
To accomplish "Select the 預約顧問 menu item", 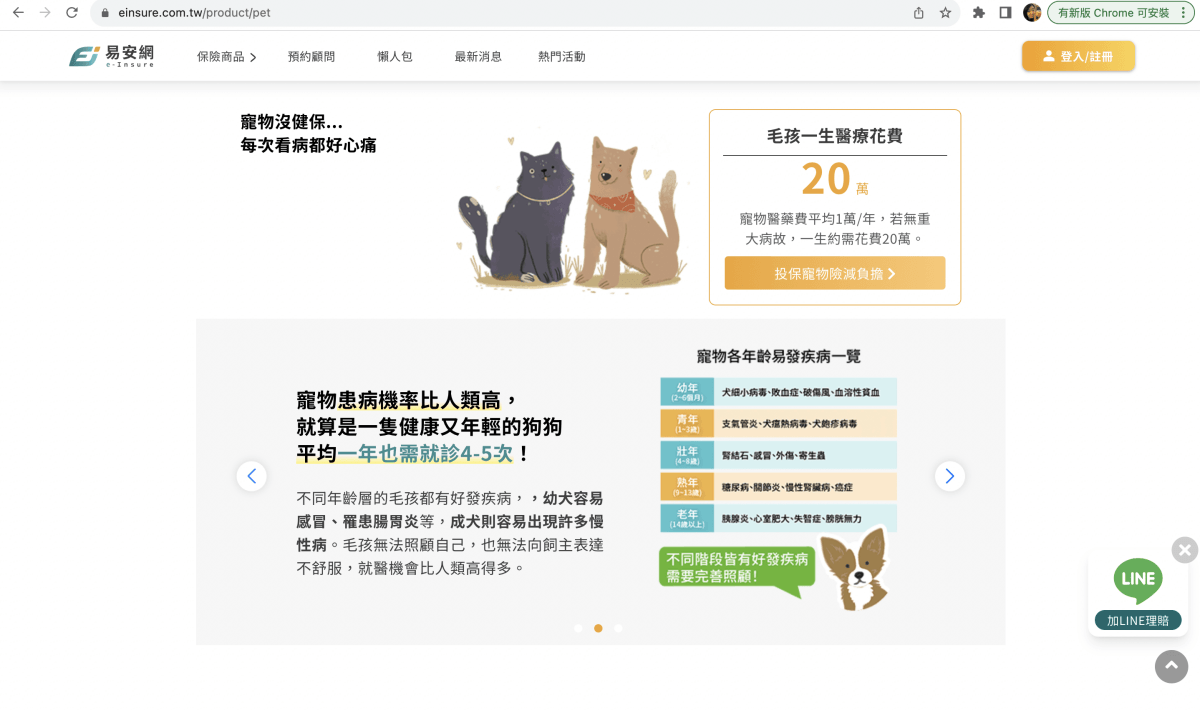I will tap(310, 57).
